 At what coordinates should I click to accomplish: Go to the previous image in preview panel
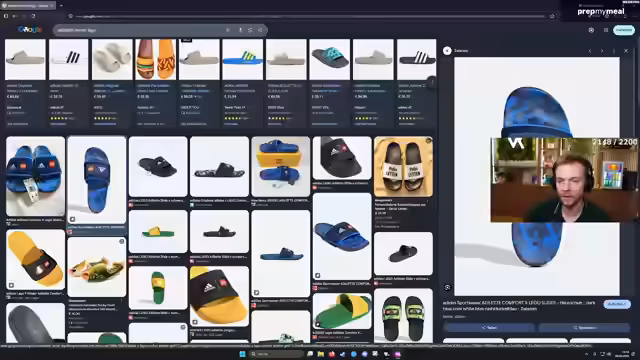pos(590,51)
